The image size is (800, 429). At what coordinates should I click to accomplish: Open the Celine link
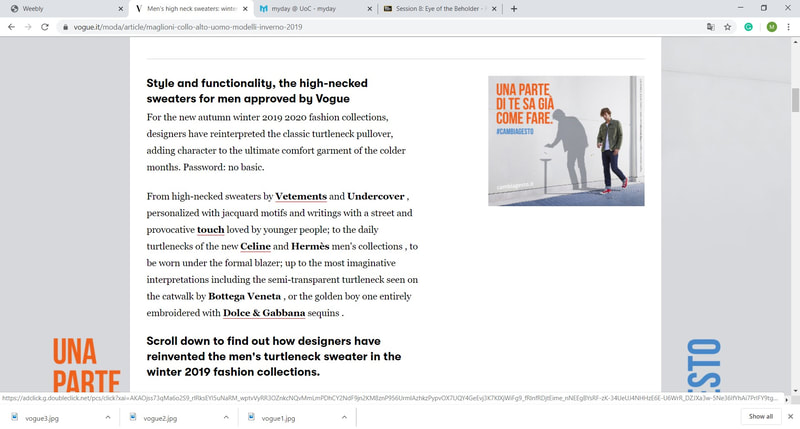coord(256,246)
